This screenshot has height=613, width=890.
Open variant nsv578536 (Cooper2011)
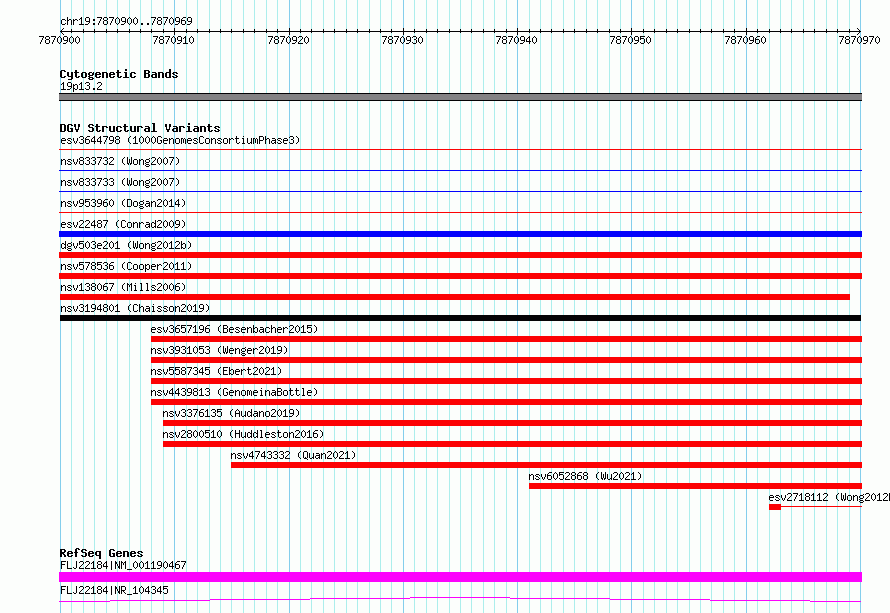click(126, 266)
